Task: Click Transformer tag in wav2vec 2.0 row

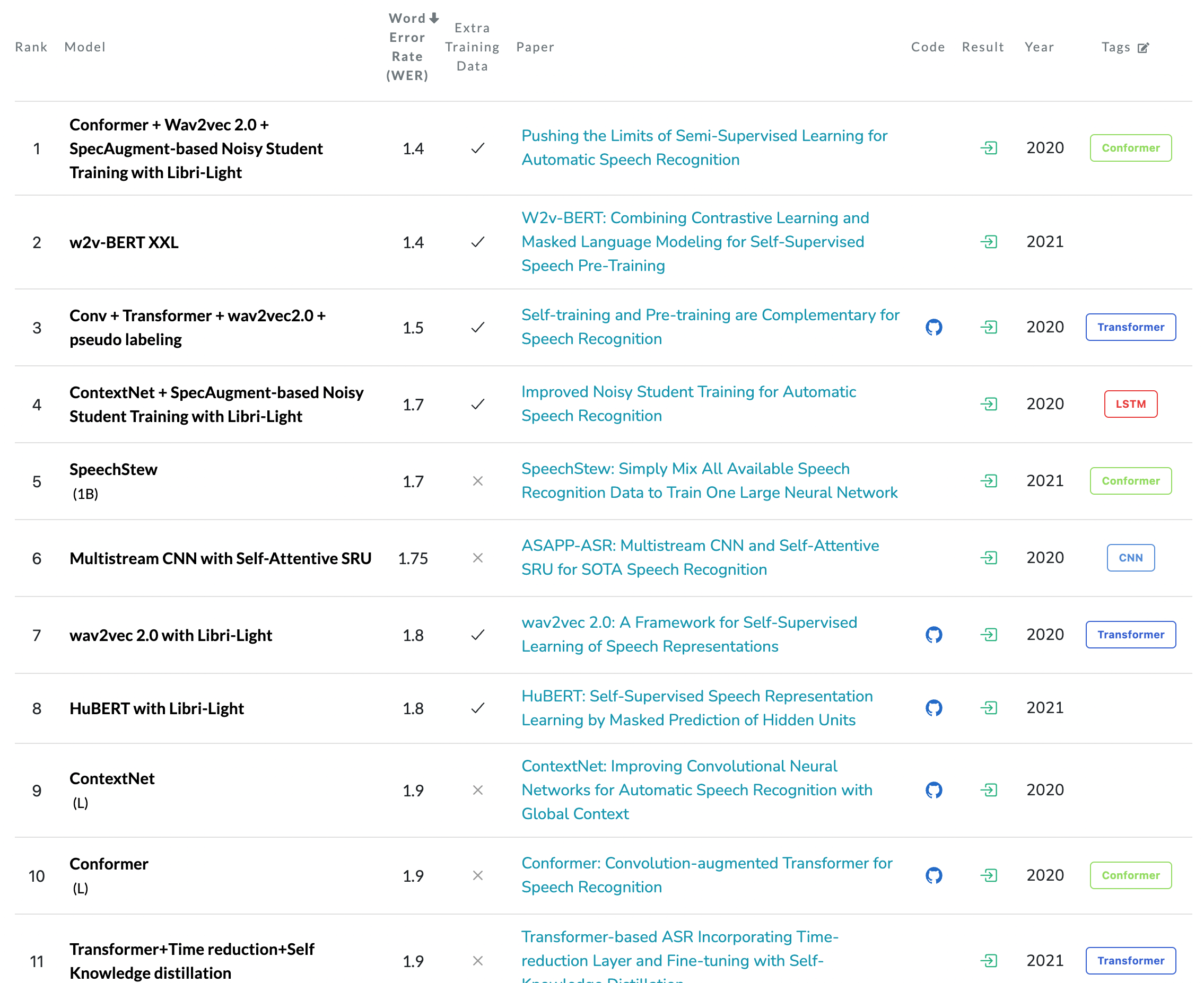Action: [1130, 635]
